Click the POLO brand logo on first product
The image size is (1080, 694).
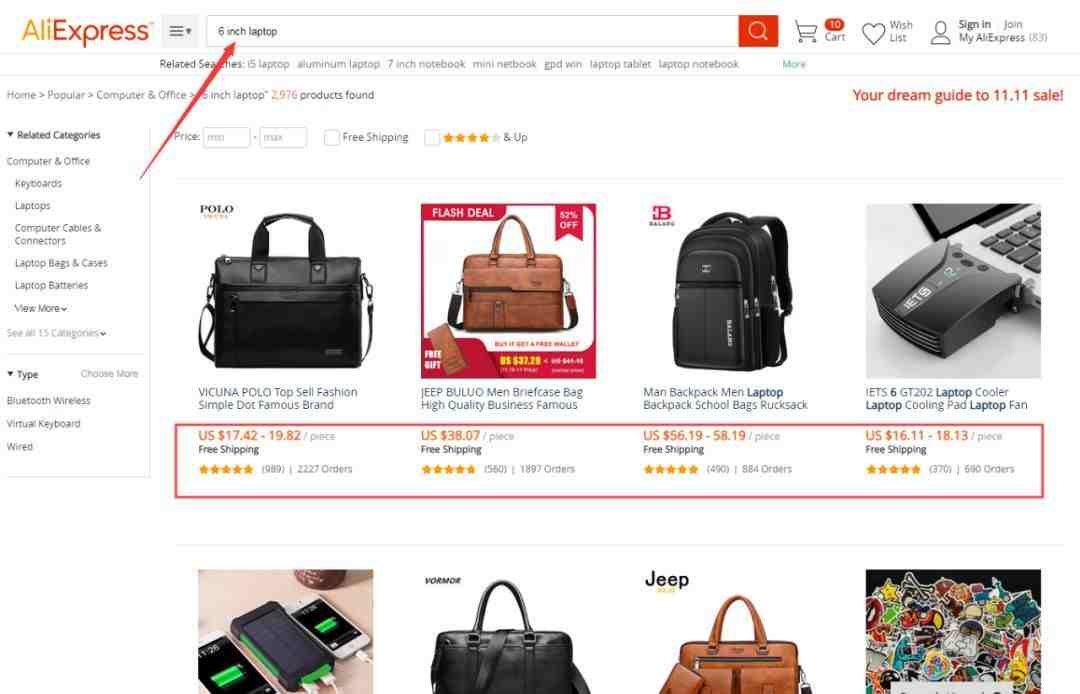click(216, 210)
